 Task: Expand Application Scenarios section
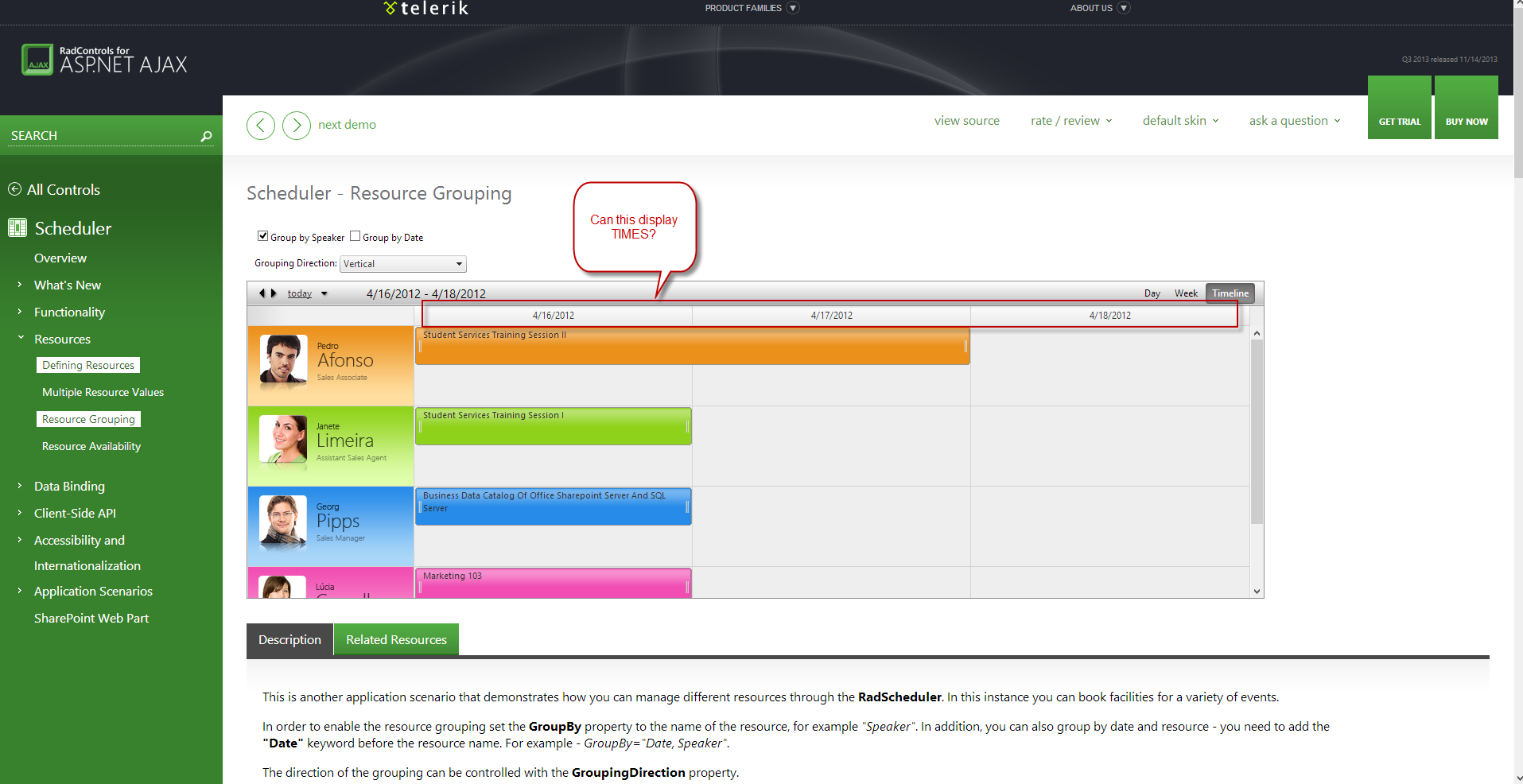[20, 590]
